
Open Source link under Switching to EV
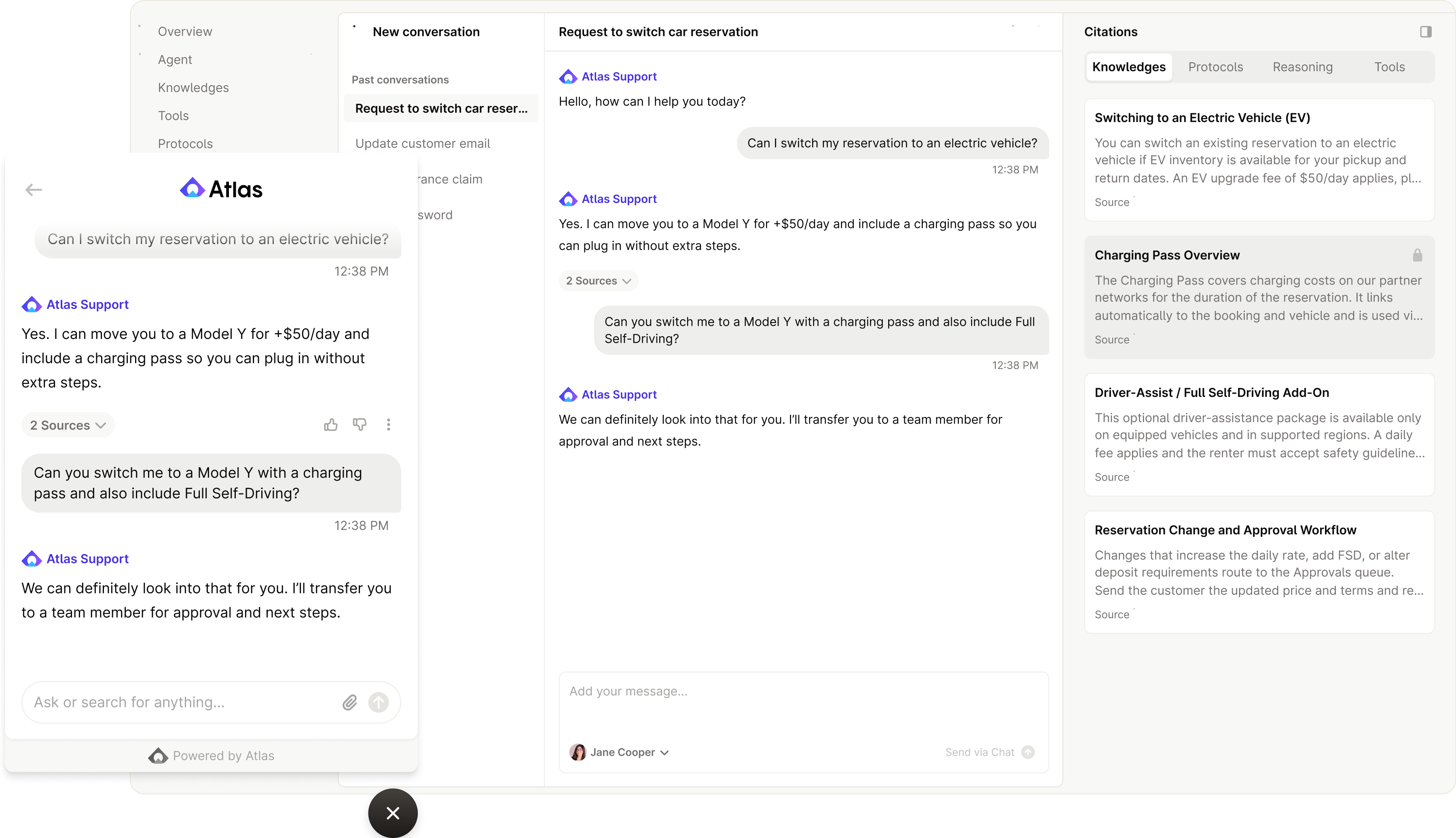click(1112, 202)
